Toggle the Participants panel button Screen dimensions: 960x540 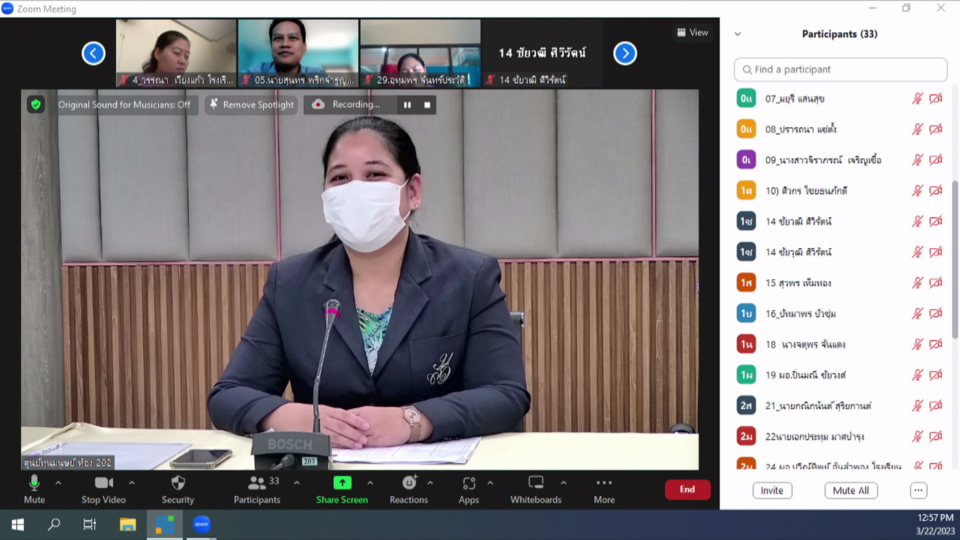(257, 489)
